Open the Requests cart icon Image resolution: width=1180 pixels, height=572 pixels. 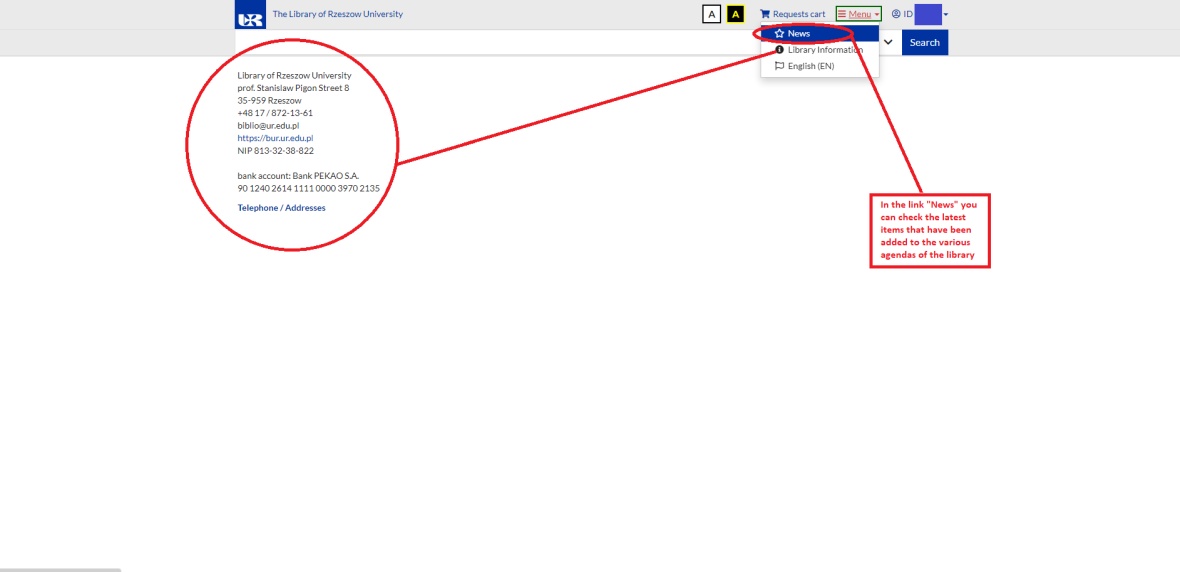click(x=765, y=14)
